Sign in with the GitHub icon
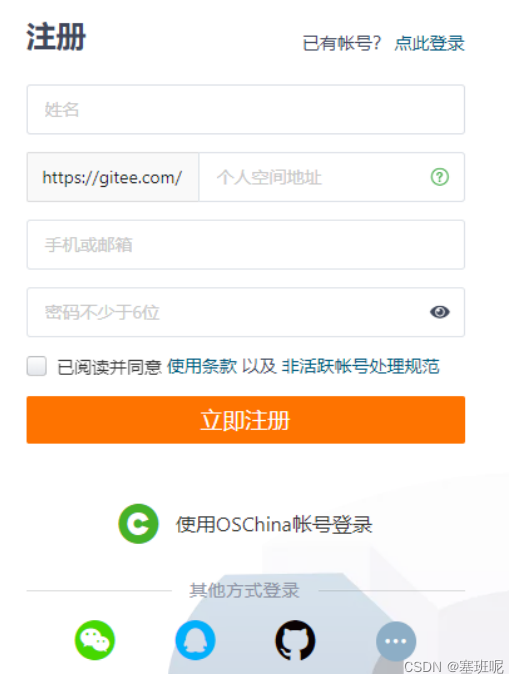Image resolution: width=519 pixels, height=683 pixels. point(295,640)
